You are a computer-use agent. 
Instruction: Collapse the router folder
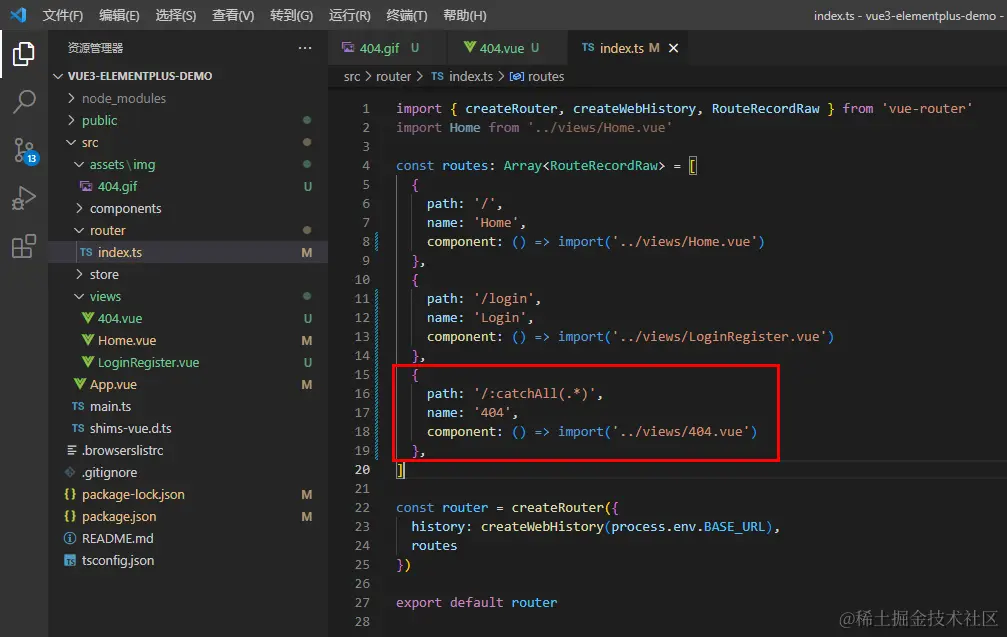(x=79, y=230)
